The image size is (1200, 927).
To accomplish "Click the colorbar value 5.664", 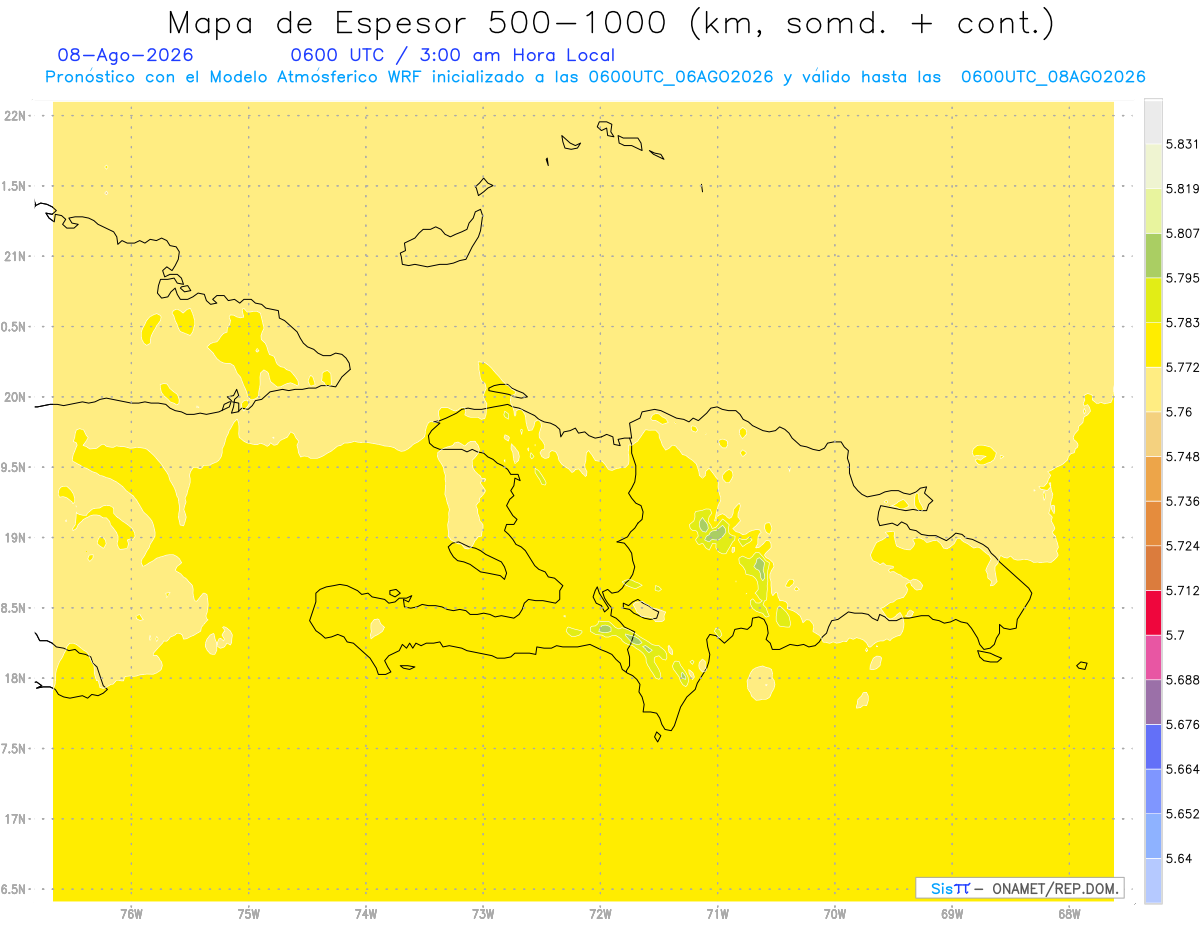I will [1183, 769].
